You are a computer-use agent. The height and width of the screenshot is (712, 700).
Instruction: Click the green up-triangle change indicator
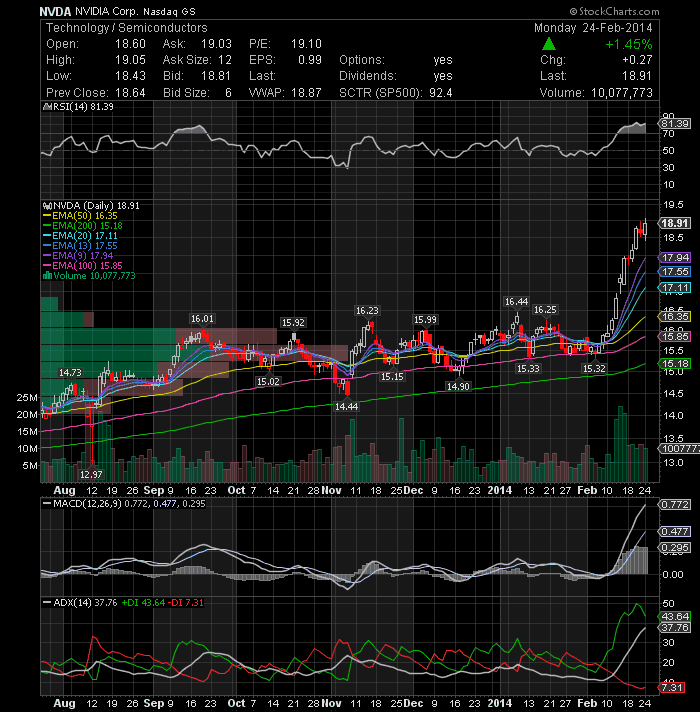pos(549,44)
